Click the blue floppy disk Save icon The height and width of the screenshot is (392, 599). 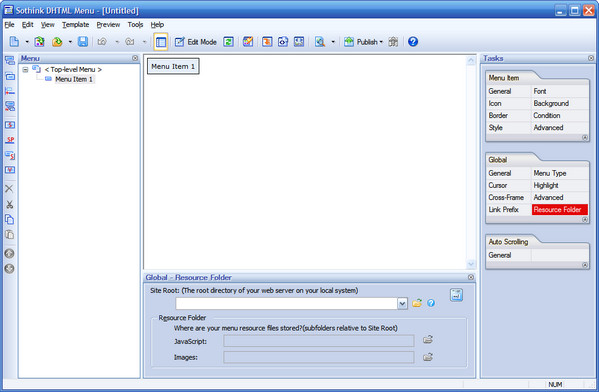point(83,42)
